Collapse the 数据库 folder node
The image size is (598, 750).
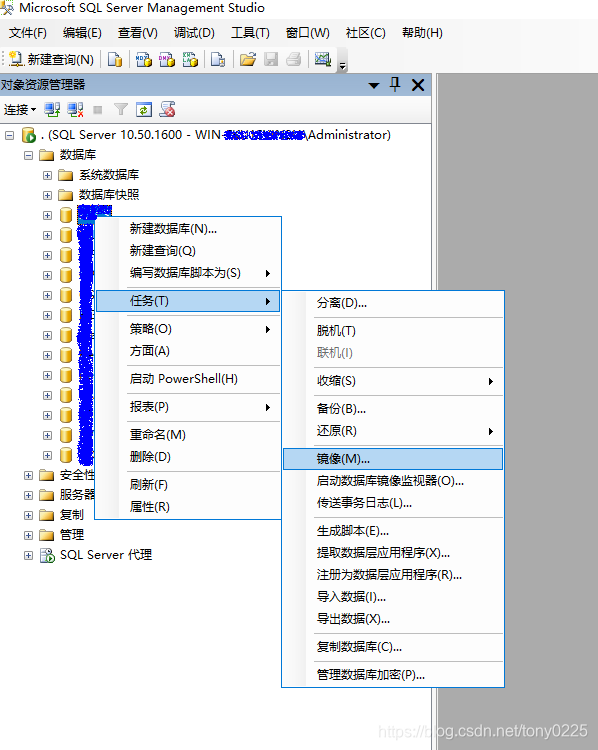point(28,155)
